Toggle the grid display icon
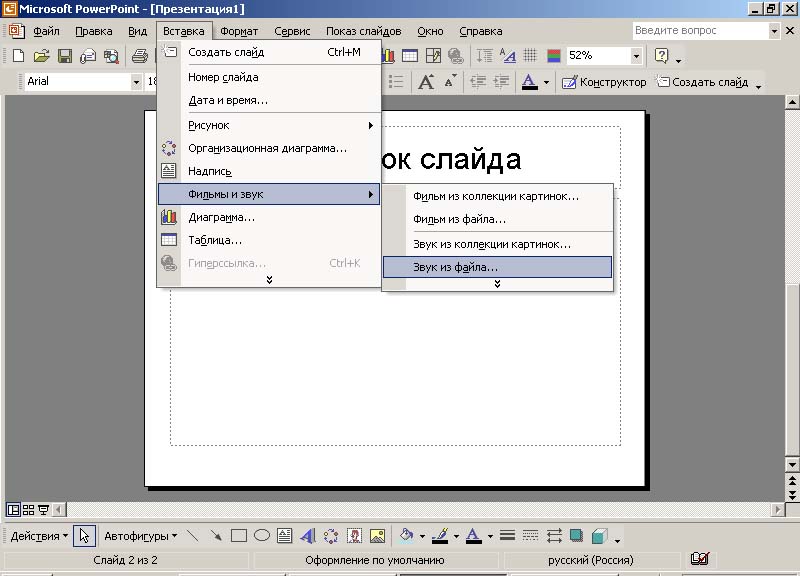Screen dimensions: 800x576 (531, 56)
